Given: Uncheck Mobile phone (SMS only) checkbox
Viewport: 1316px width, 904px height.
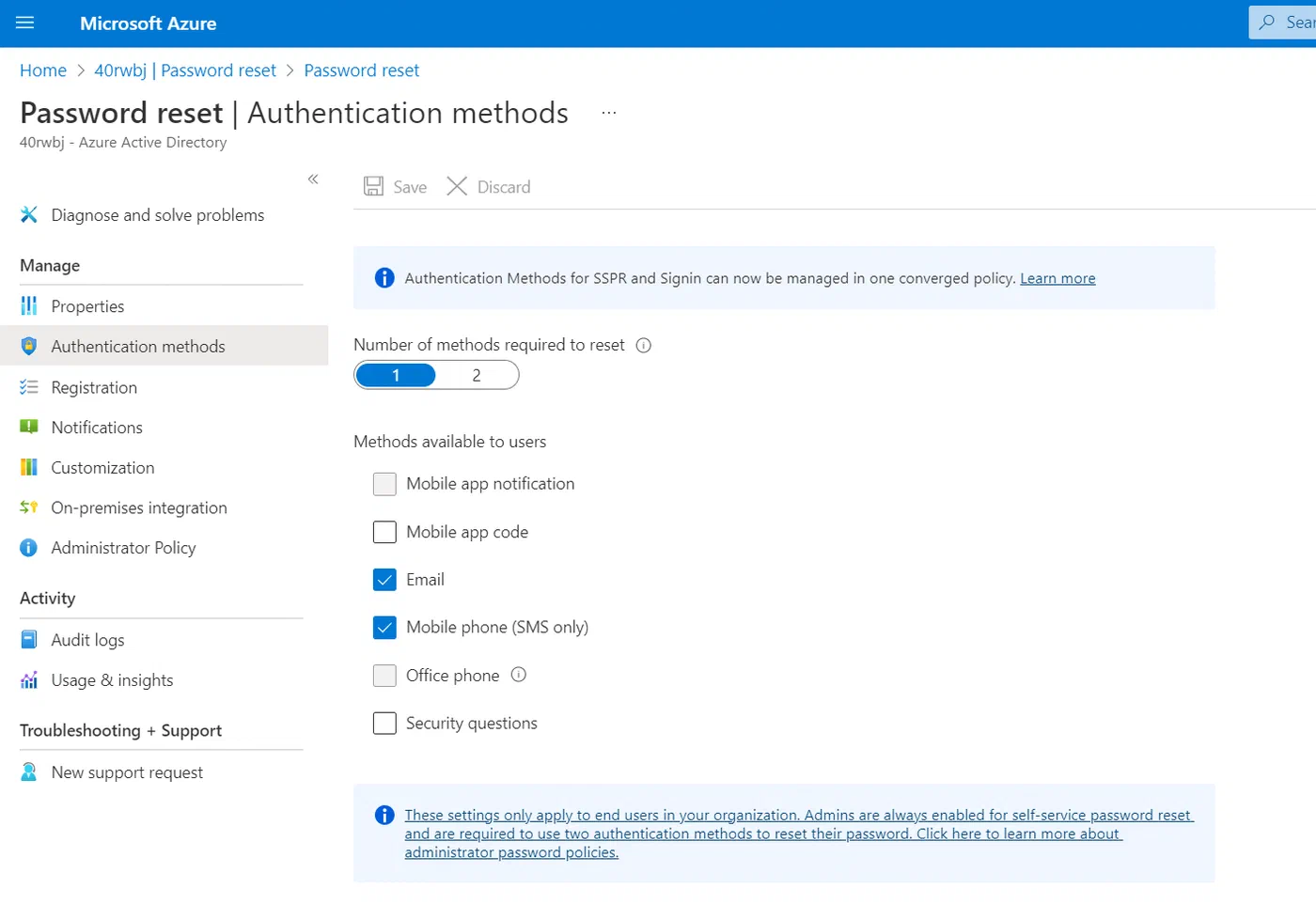Looking at the screenshot, I should click(384, 628).
